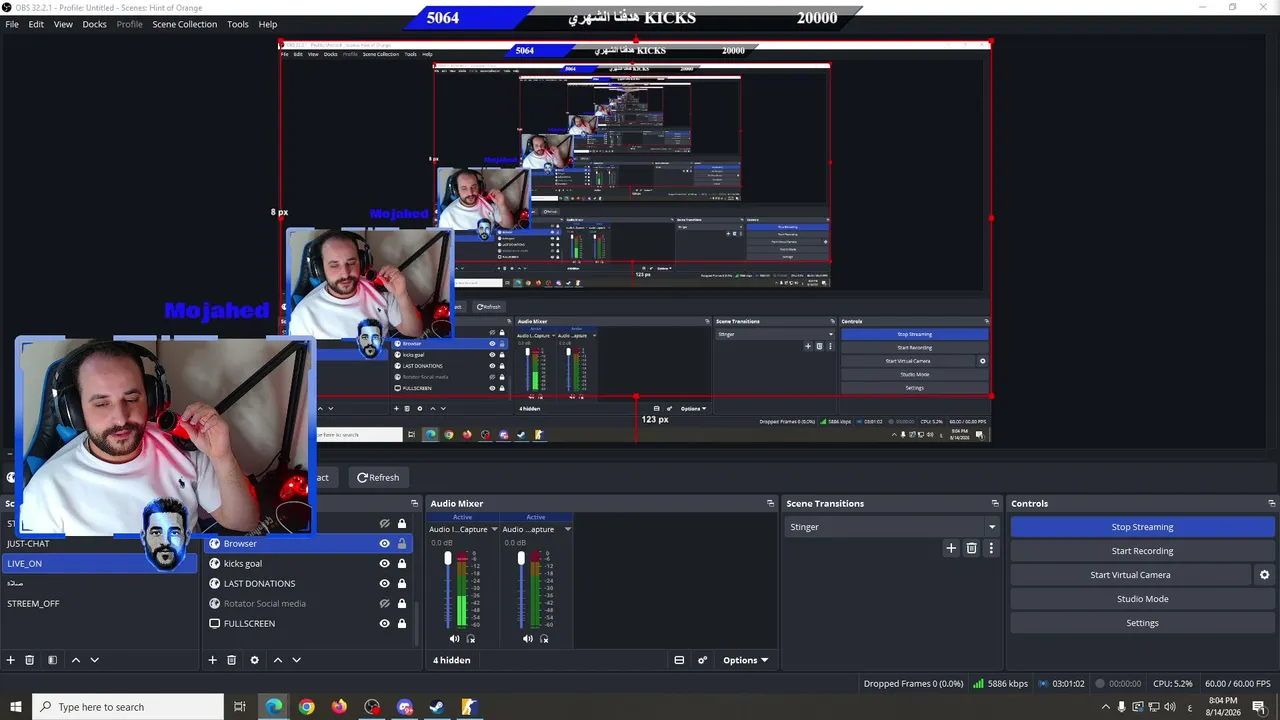Click the Windows taskbar search box
This screenshot has width=1280, height=720.
128,707
